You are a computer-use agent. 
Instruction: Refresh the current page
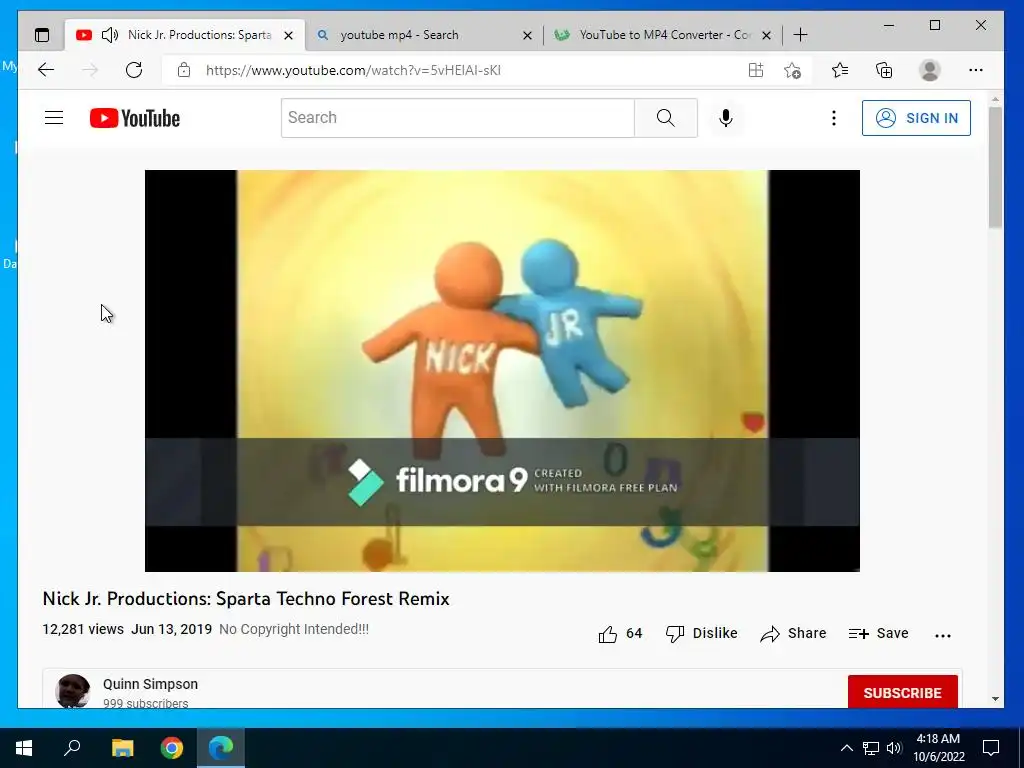click(134, 70)
